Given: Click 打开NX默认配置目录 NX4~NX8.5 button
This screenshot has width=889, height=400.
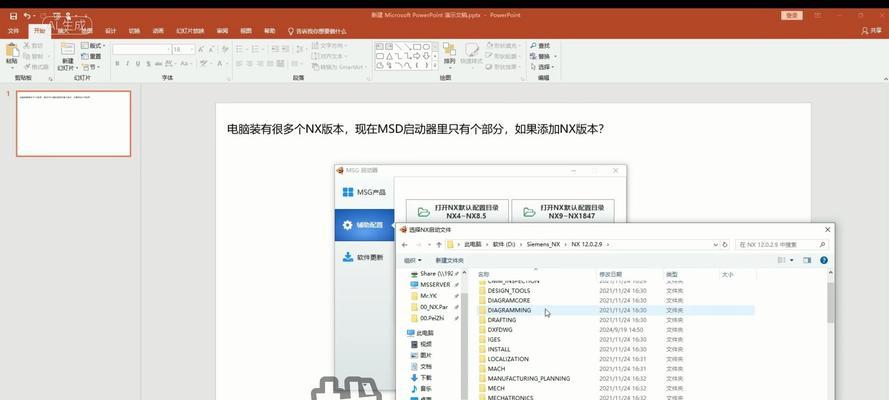Looking at the screenshot, I should (x=458, y=211).
